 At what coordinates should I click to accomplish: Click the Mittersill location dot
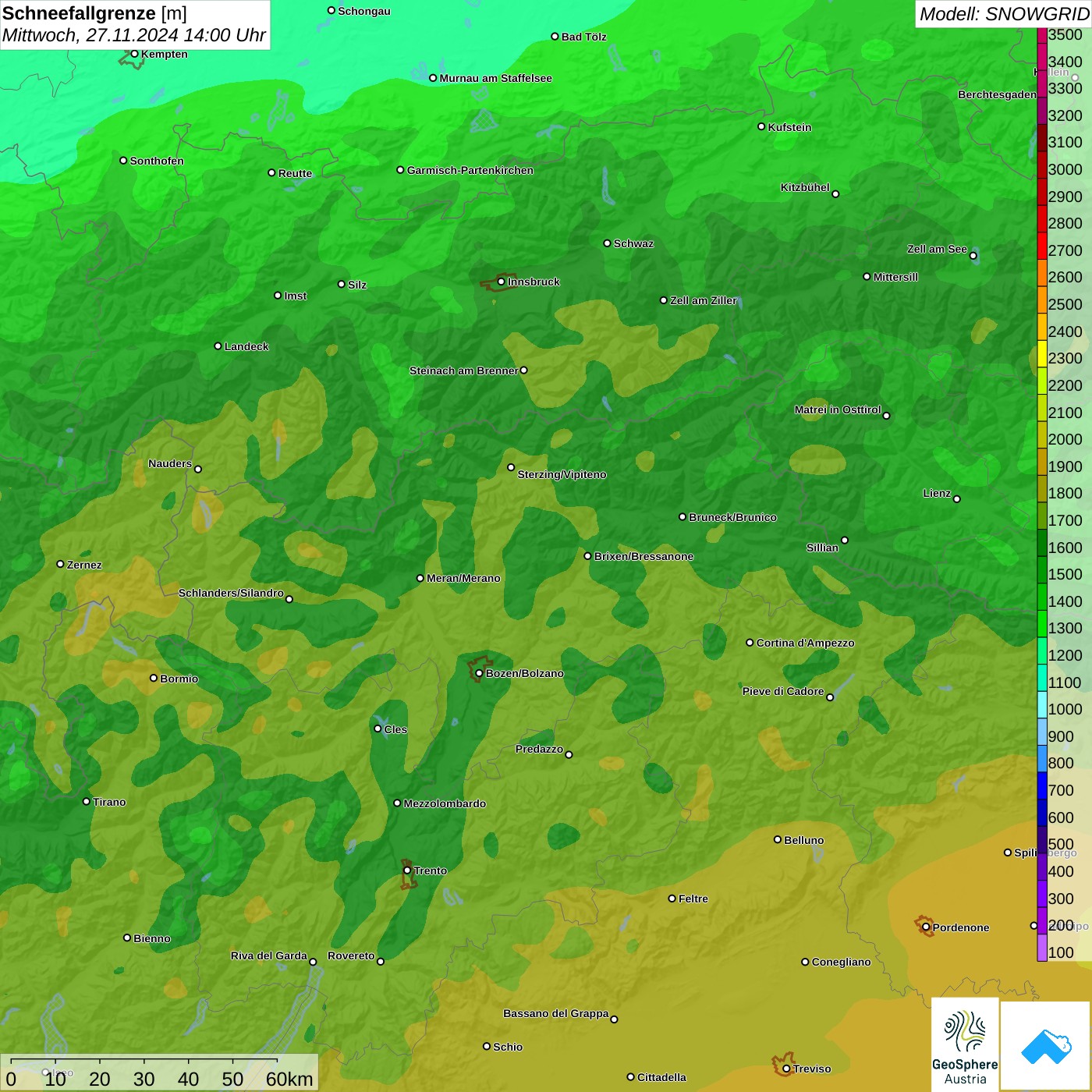[867, 276]
